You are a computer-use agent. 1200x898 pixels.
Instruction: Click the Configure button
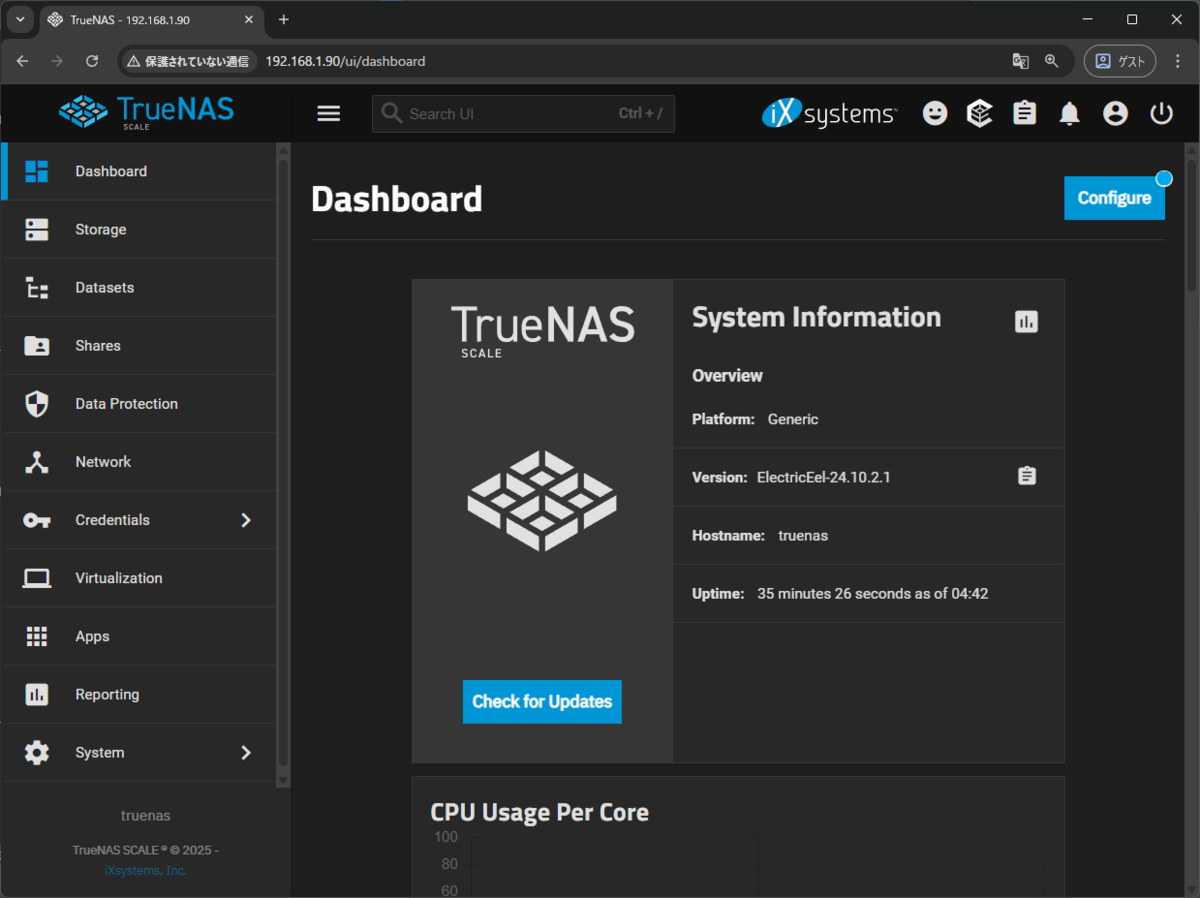click(x=1114, y=198)
